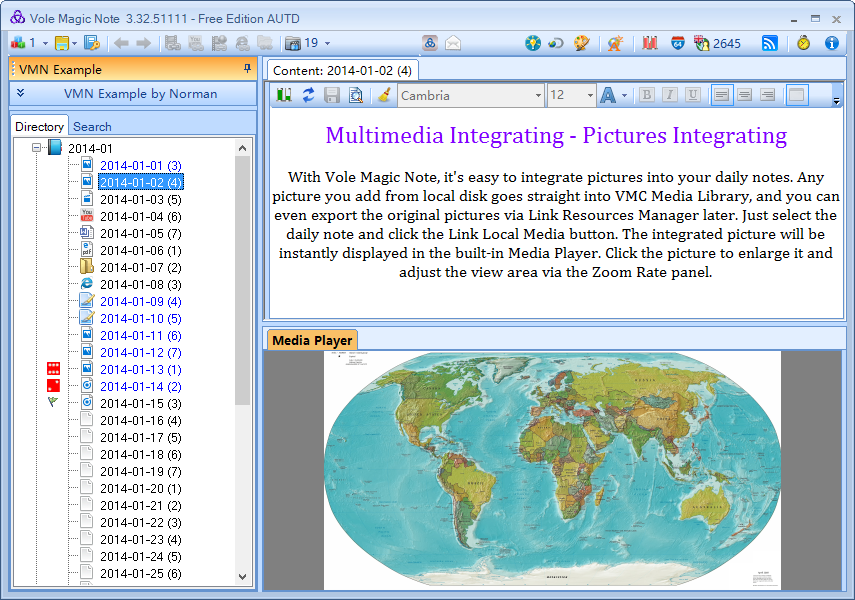Viewport: 855px width, 600px height.
Task: Open the PDF note 2014-01-06 (1)
Action: click(141, 250)
